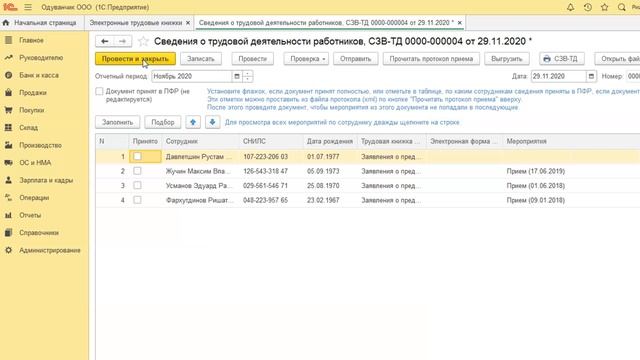Go back with left arrow button
This screenshot has width=640, height=360.
(x=104, y=41)
